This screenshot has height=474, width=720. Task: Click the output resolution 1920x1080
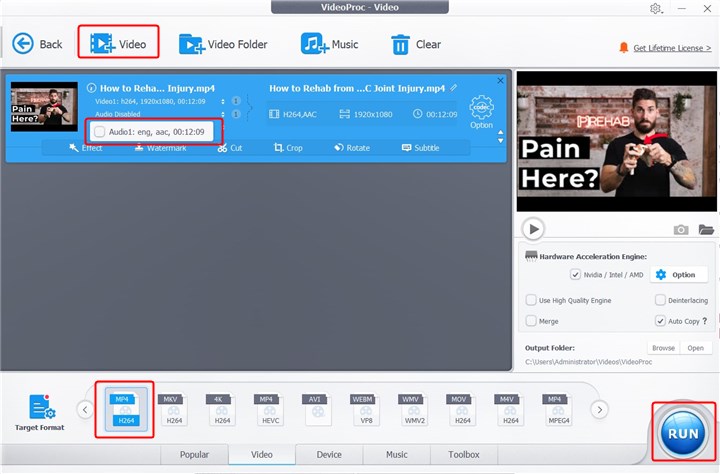366,114
